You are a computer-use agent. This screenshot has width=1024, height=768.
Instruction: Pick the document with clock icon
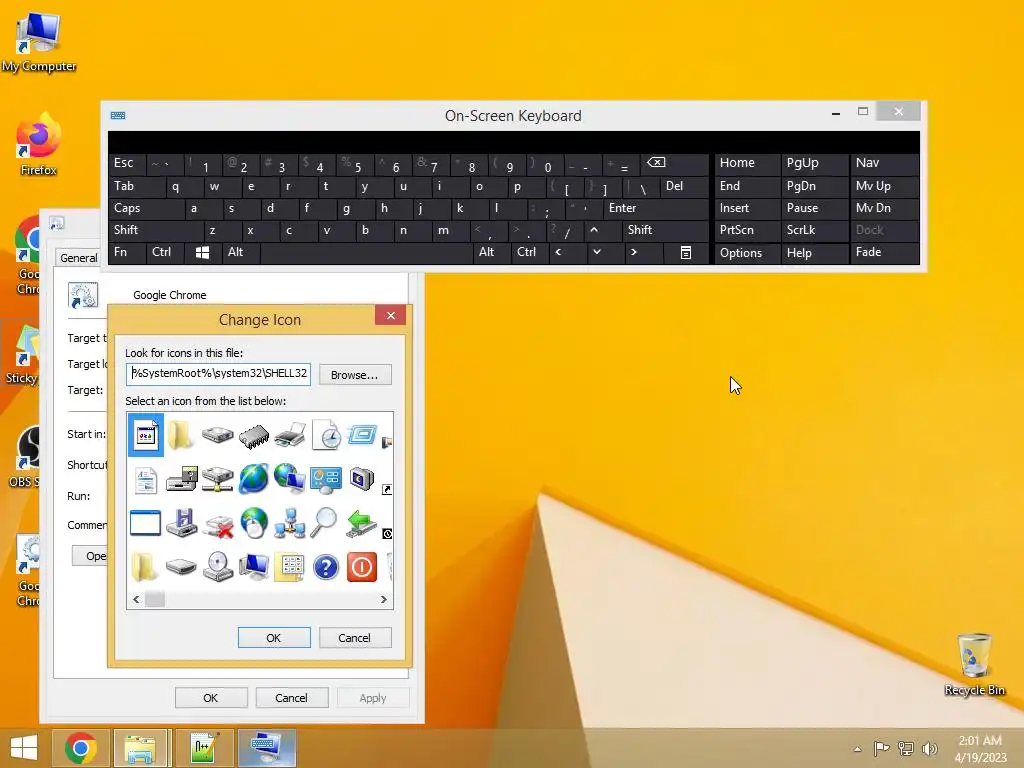click(326, 435)
